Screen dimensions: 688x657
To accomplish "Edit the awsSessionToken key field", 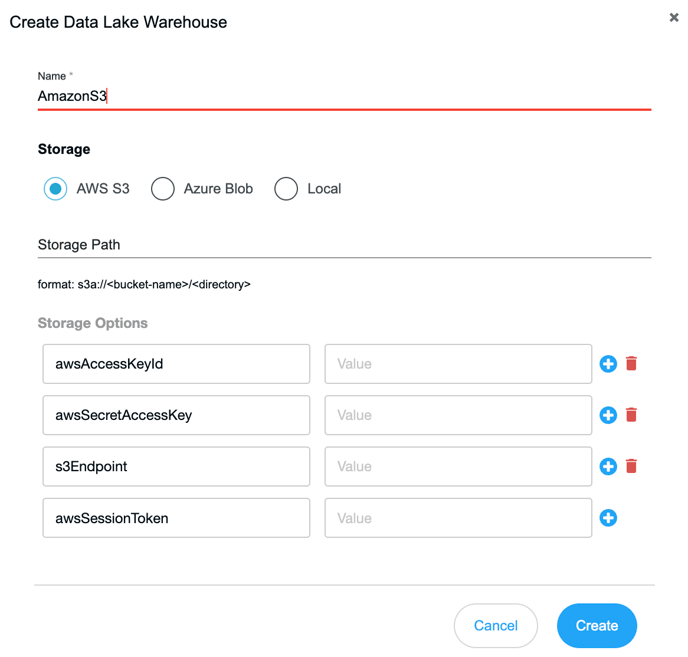I will 176,518.
